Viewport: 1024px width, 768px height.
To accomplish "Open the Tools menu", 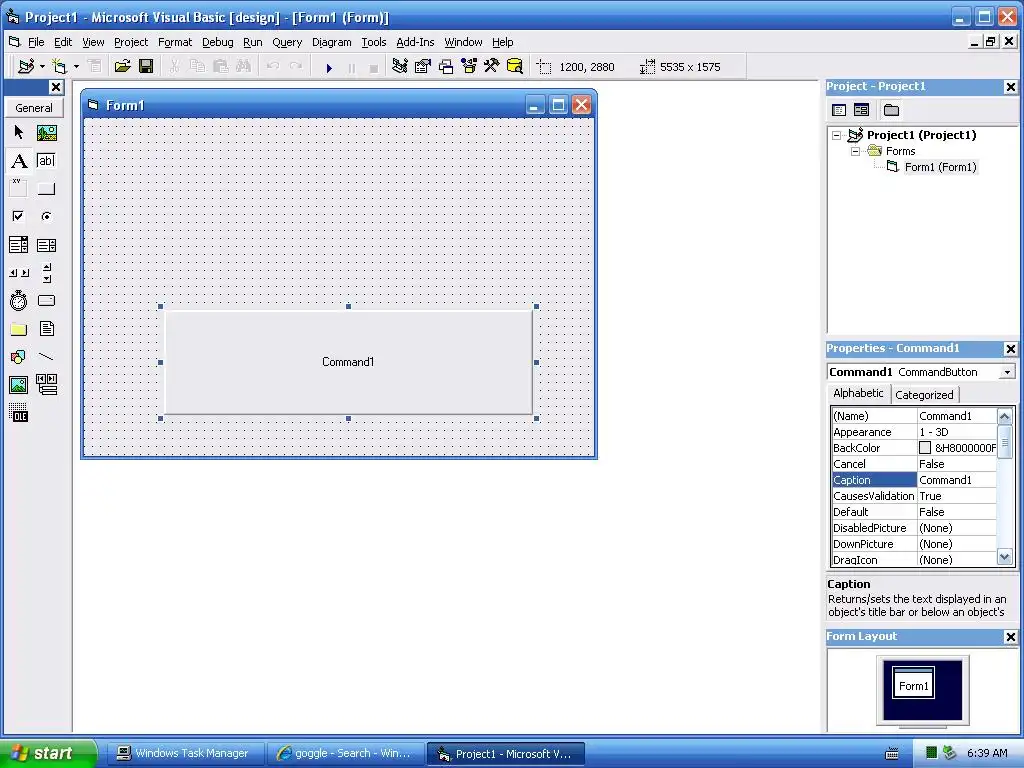I will point(374,42).
